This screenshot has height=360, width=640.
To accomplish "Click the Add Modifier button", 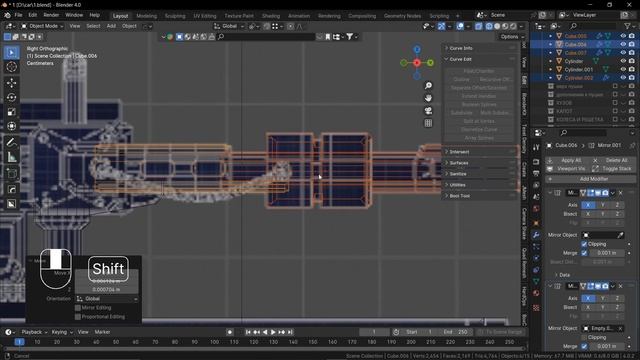I will (x=591, y=179).
